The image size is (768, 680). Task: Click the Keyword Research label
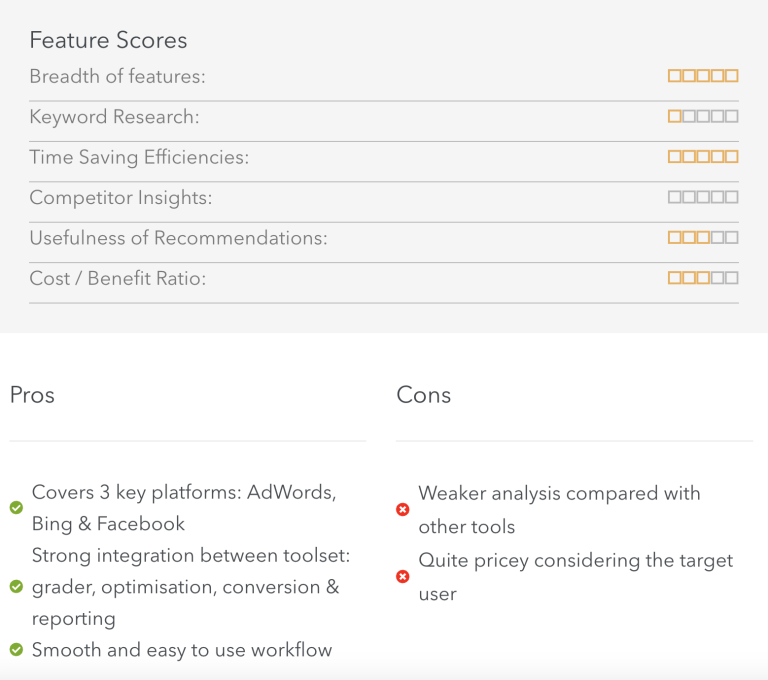(x=115, y=117)
